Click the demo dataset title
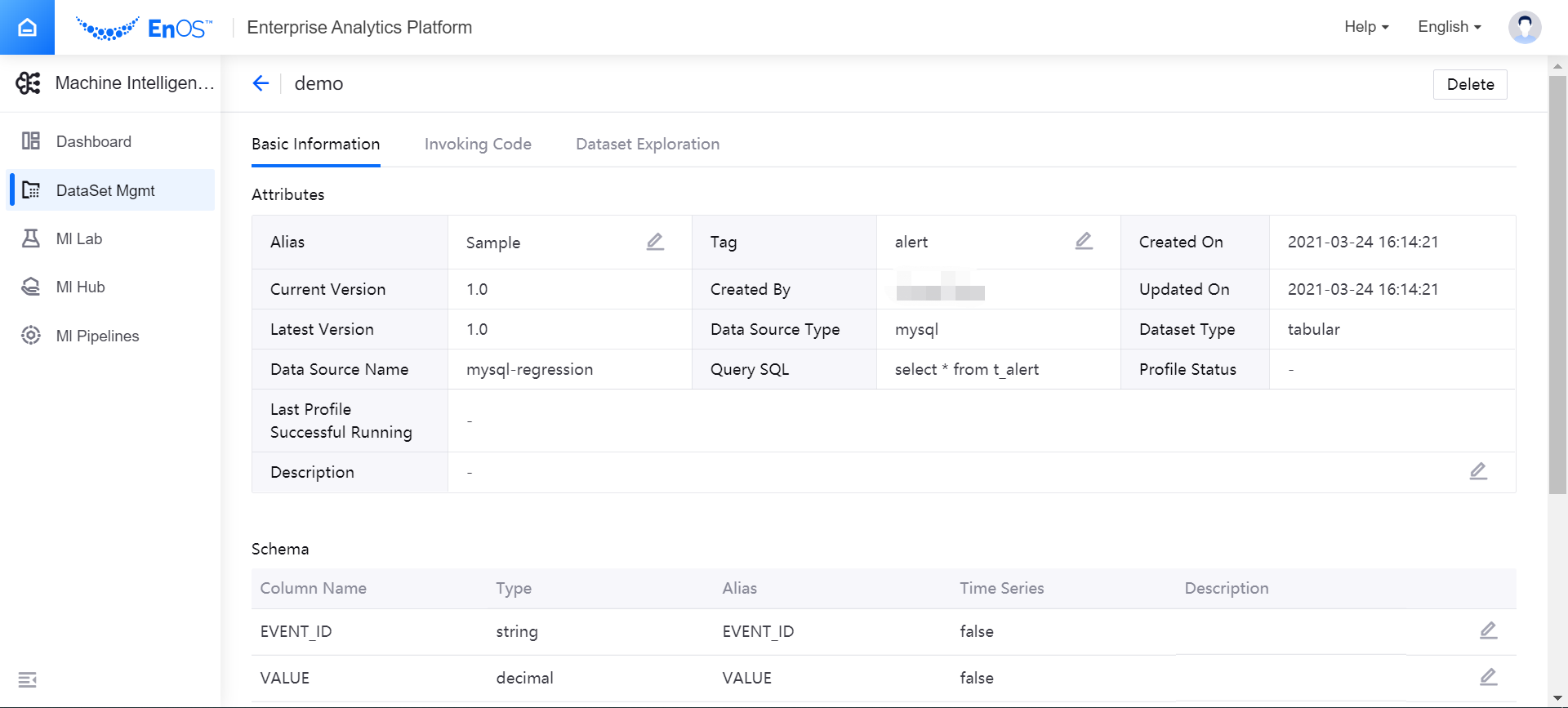Image resolution: width=1568 pixels, height=708 pixels. (x=318, y=83)
